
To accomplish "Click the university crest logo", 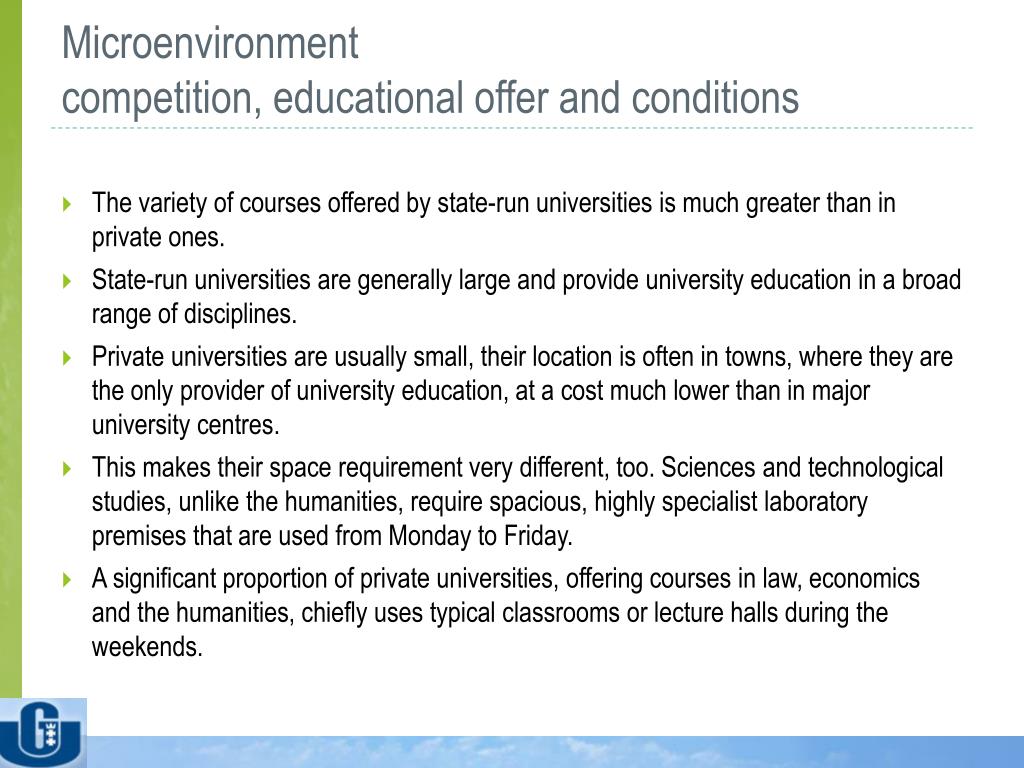I will tap(43, 733).
